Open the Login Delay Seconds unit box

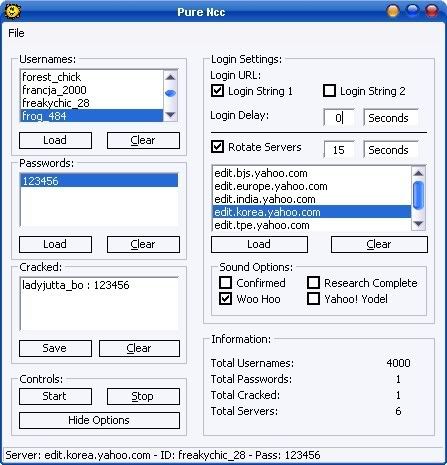pyautogui.click(x=391, y=118)
